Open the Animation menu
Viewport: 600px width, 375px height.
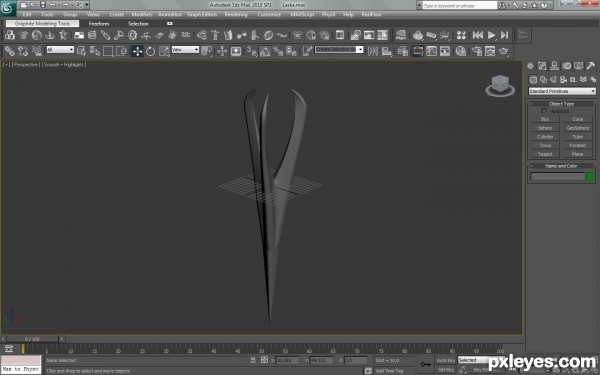170,15
